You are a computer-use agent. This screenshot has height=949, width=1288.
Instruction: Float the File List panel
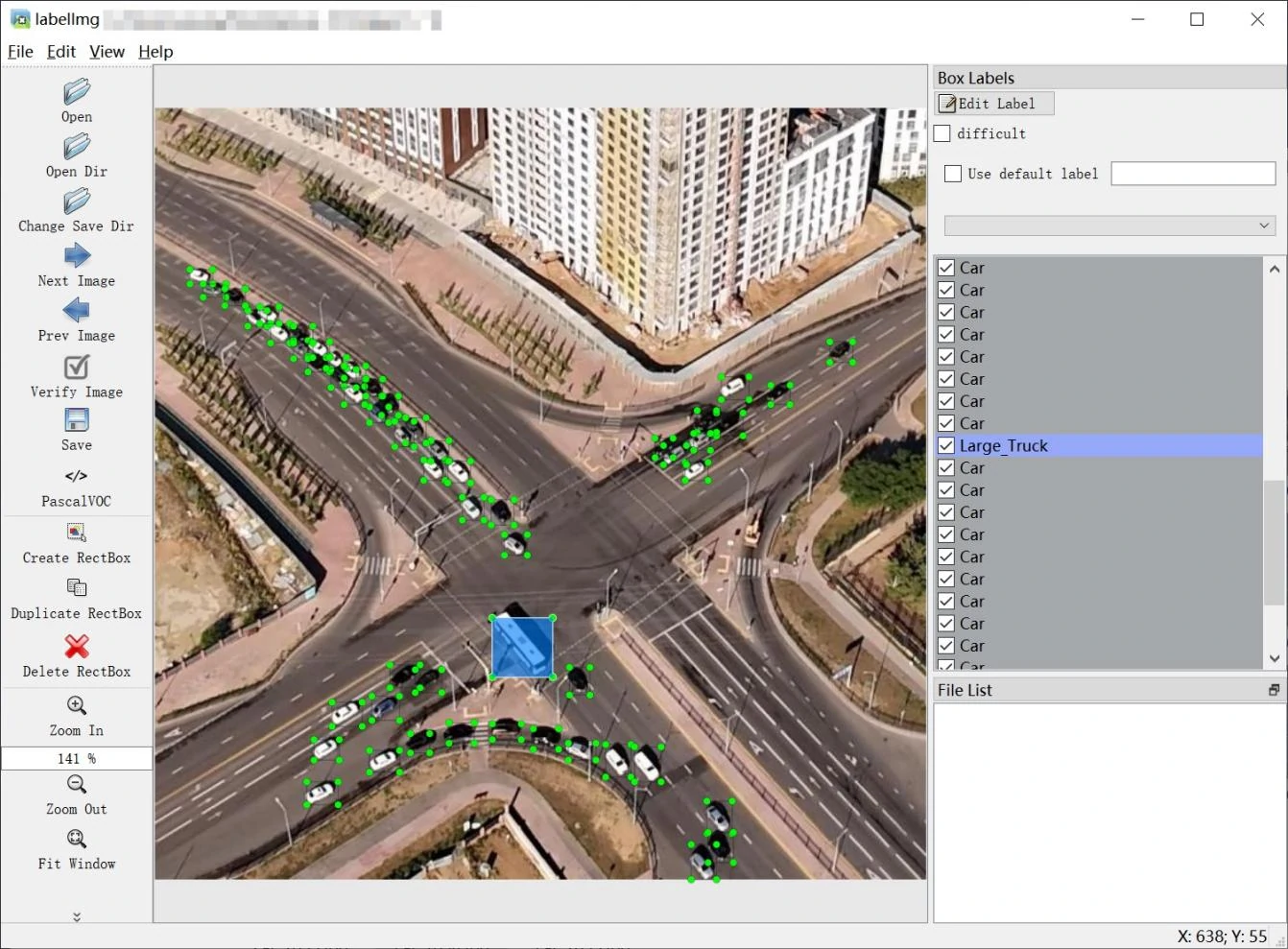1274,690
